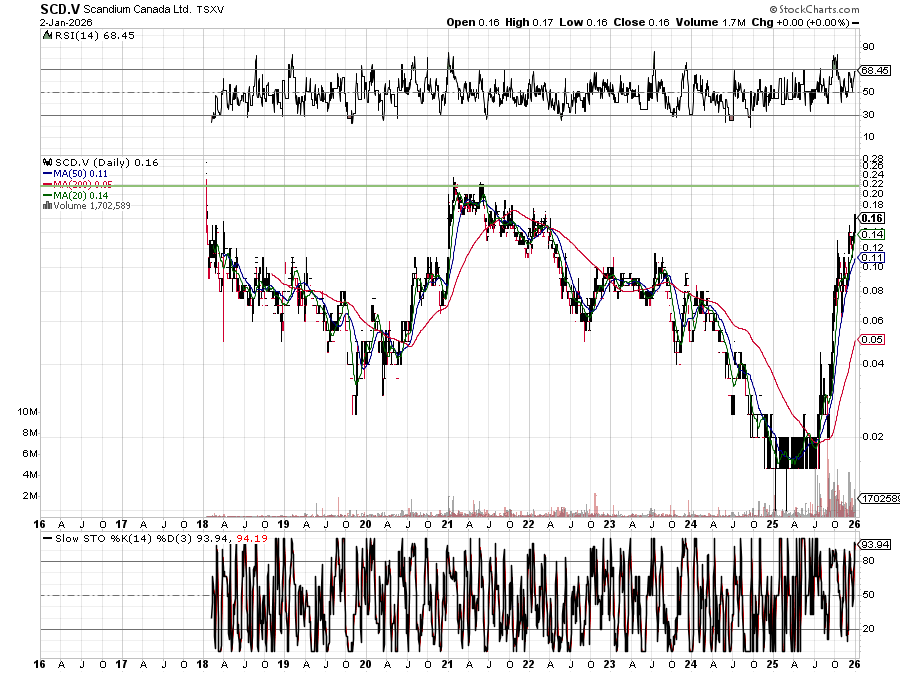Viewport: 900px width, 673px height.
Task: Click the Chg +0.00 (+0.00%) value
Action: coord(800,22)
